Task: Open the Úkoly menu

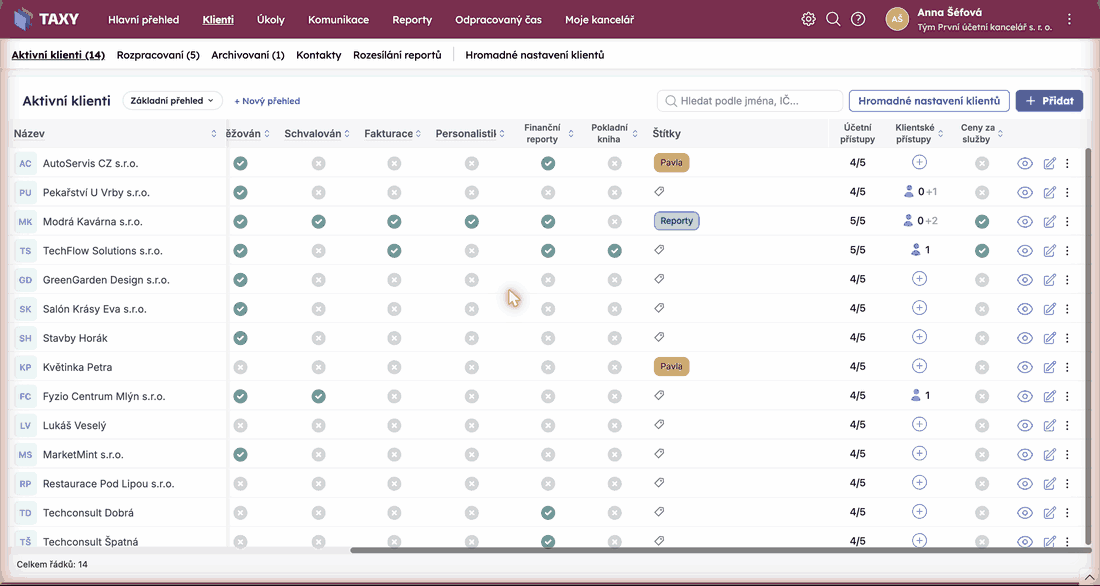Action: [271, 20]
